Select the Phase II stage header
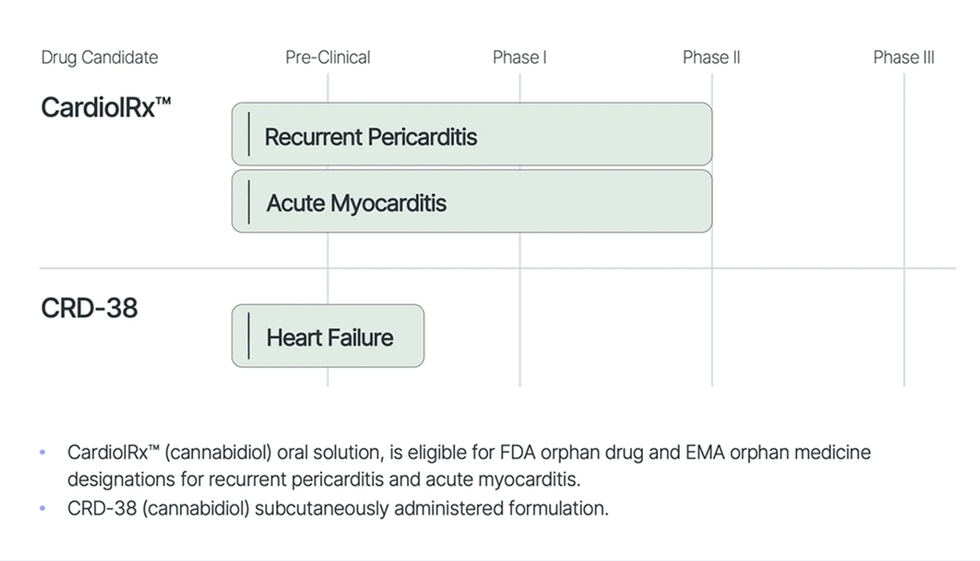Screen dimensions: 980x561 (711, 57)
